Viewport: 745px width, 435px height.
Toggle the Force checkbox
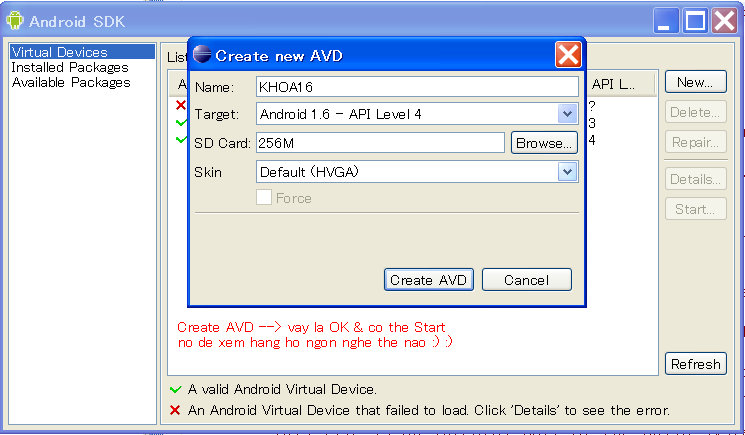coord(264,198)
